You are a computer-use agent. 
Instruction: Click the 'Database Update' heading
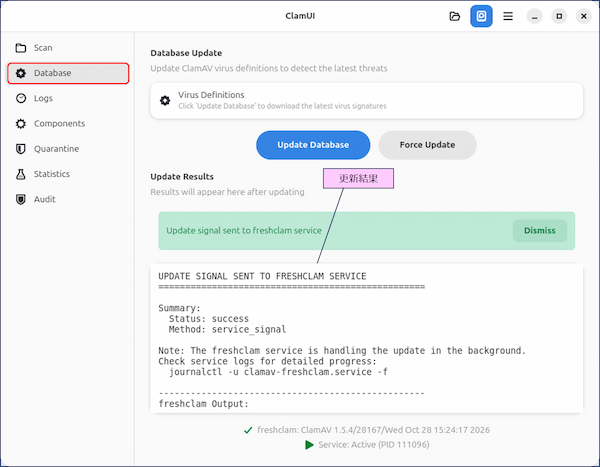(x=186, y=53)
